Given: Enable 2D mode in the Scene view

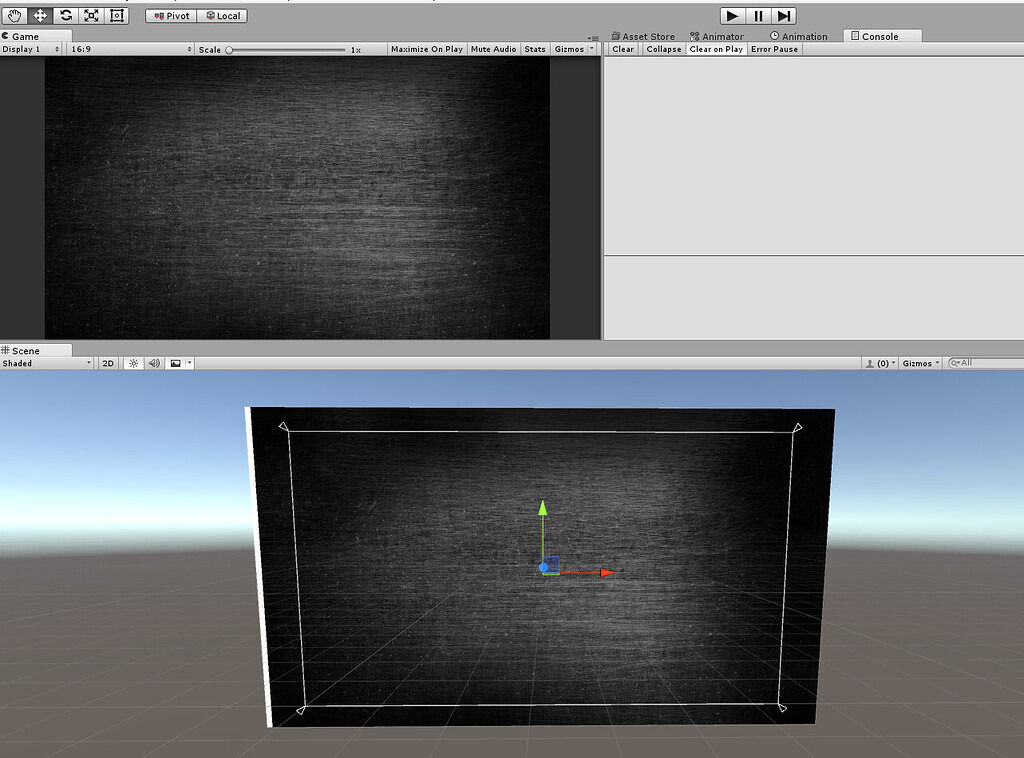Looking at the screenshot, I should pos(107,362).
